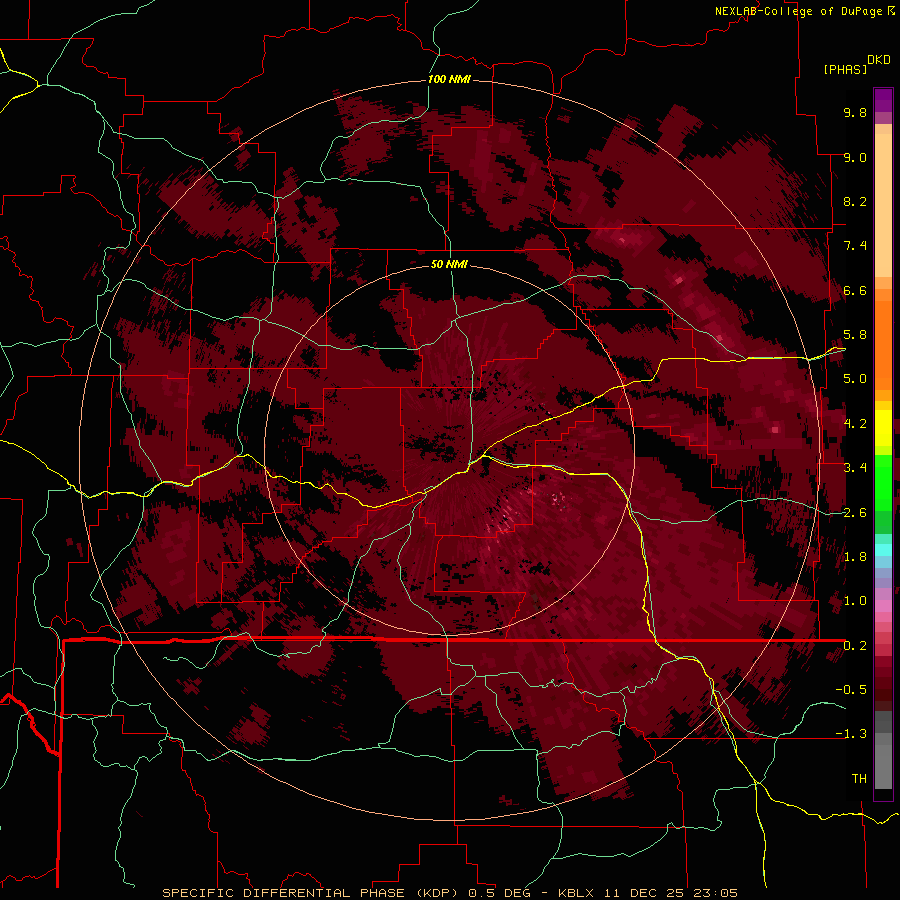Viewport: 900px width, 900px height.
Task: Click the 50 NMI range ring label
Action: pyautogui.click(x=449, y=264)
